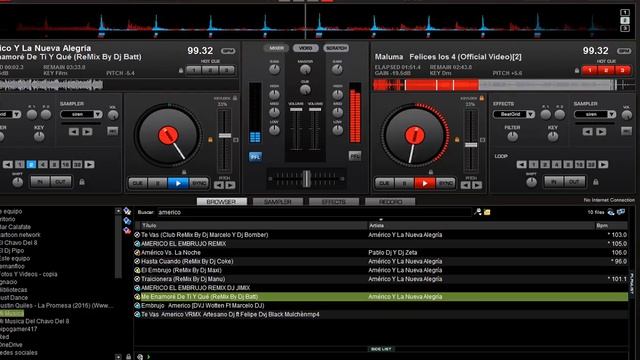Select the SCRATCH center panel

(336, 48)
